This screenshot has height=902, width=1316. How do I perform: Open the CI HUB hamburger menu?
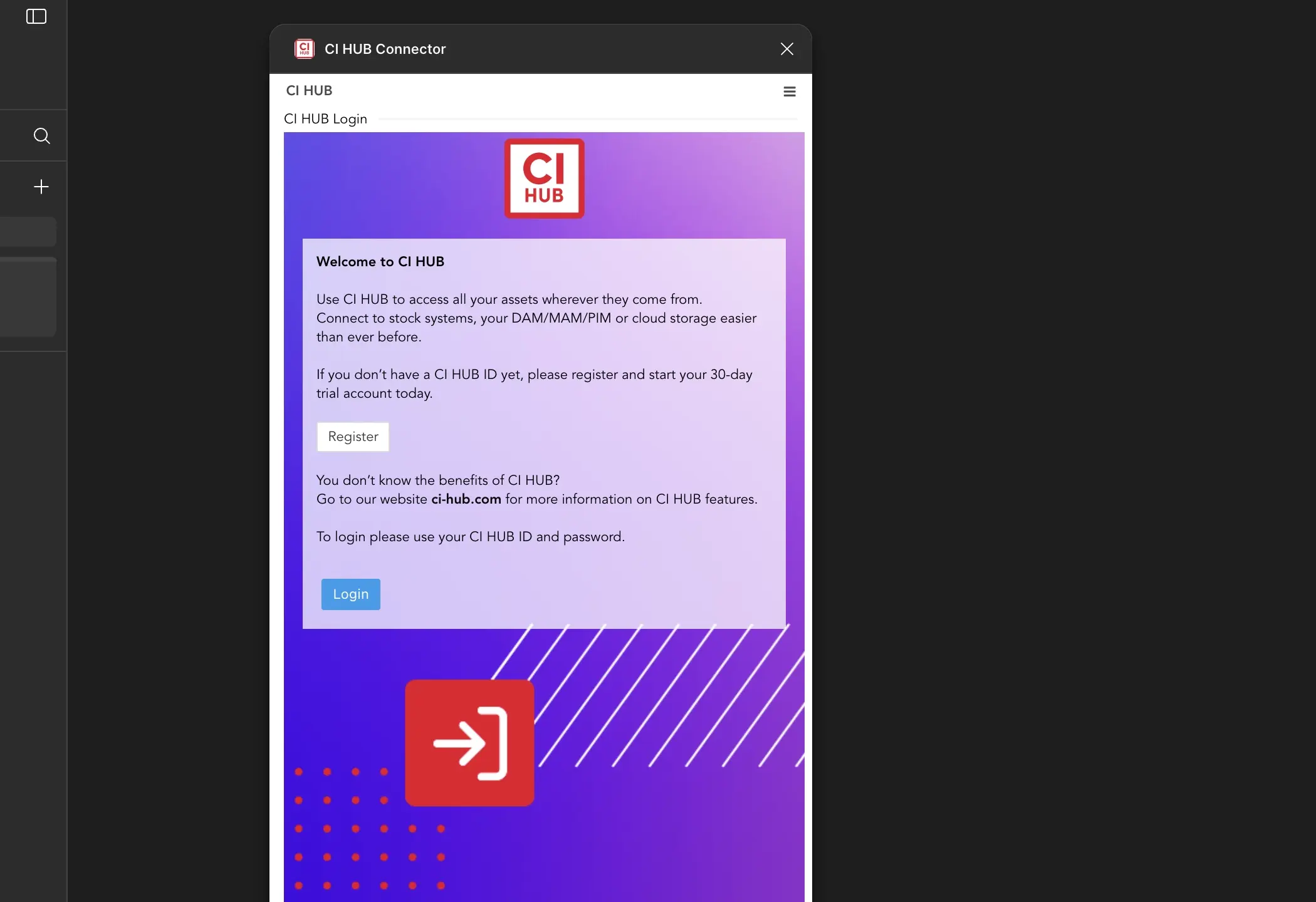tap(790, 91)
